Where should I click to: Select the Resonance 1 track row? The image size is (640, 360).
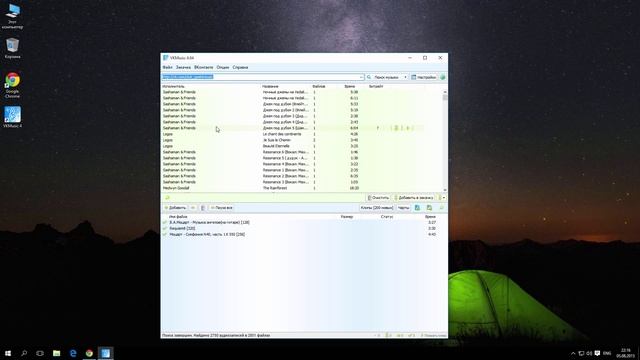(x=302, y=170)
